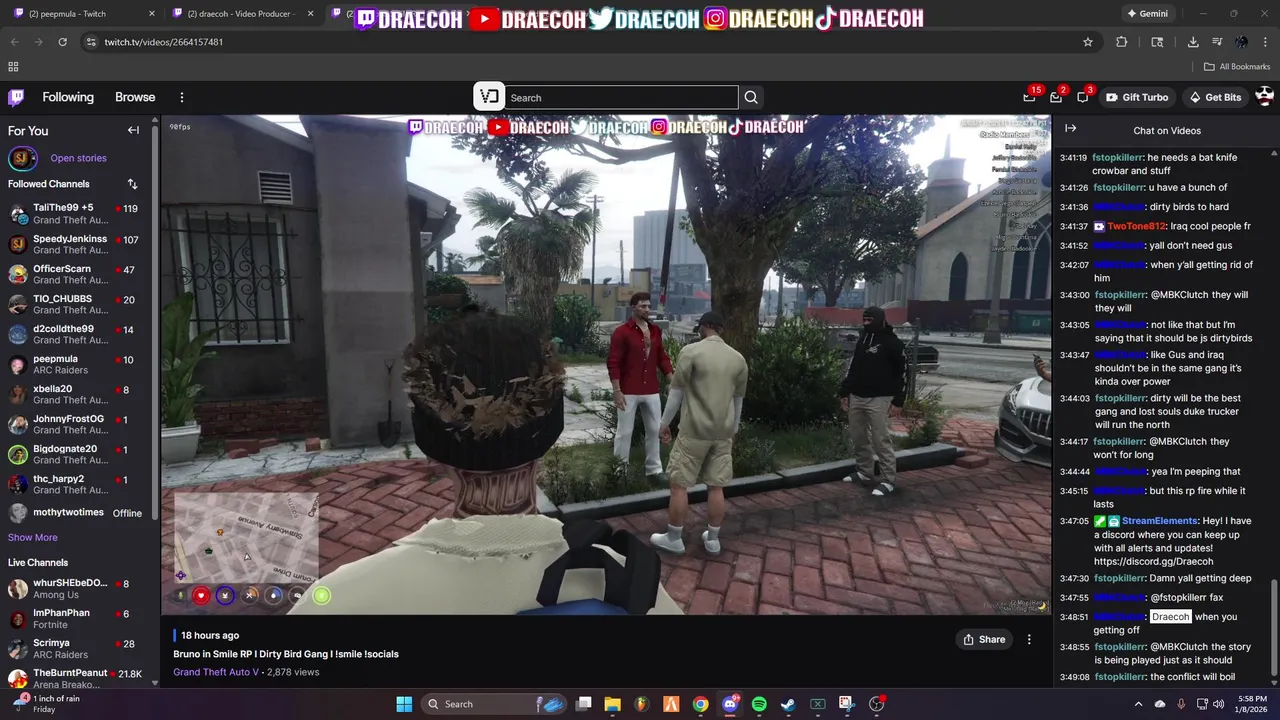Open the TallThe99 +5 channel
The height and width of the screenshot is (720, 1280).
tap(76, 214)
